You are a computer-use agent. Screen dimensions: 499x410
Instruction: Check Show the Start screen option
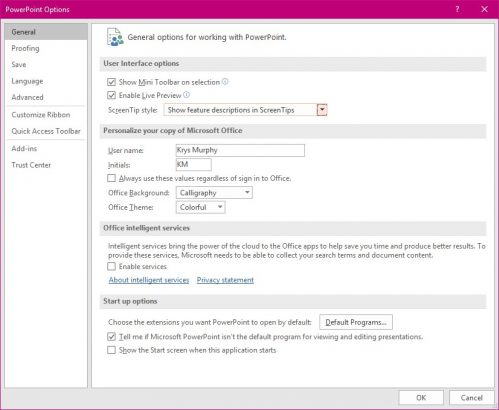click(x=111, y=350)
